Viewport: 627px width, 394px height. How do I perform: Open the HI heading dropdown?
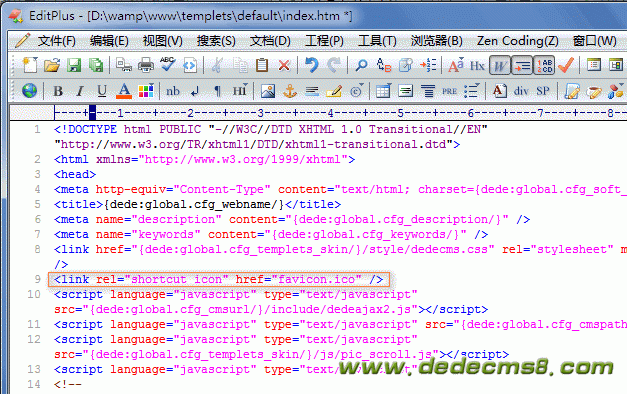(x=240, y=91)
